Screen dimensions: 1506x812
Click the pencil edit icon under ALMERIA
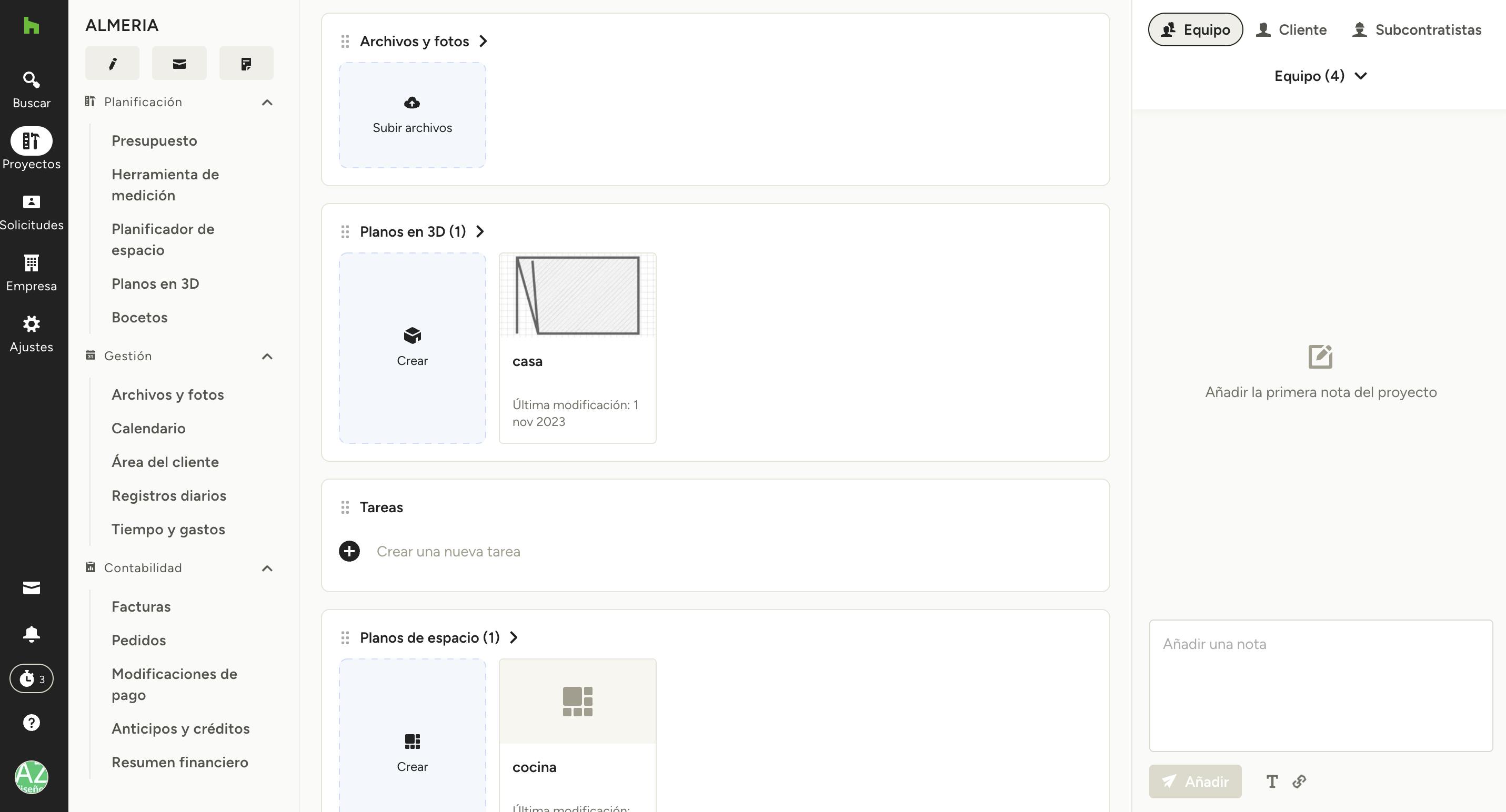point(112,63)
